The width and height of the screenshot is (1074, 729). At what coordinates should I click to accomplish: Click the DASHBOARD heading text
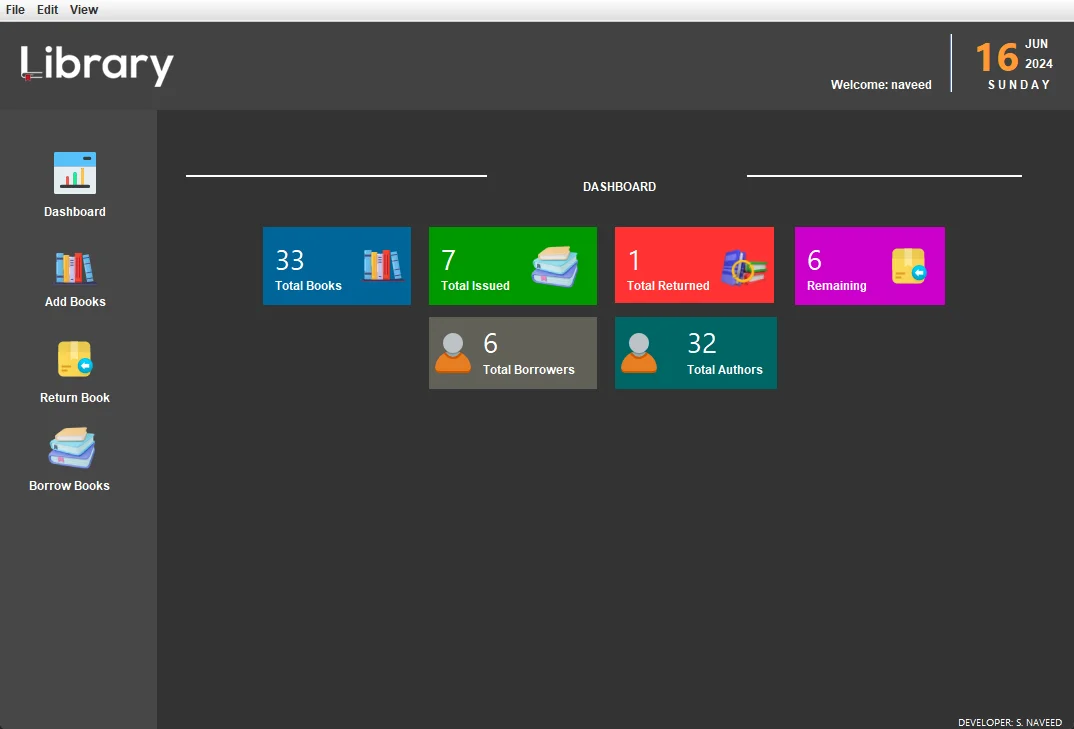tap(619, 186)
